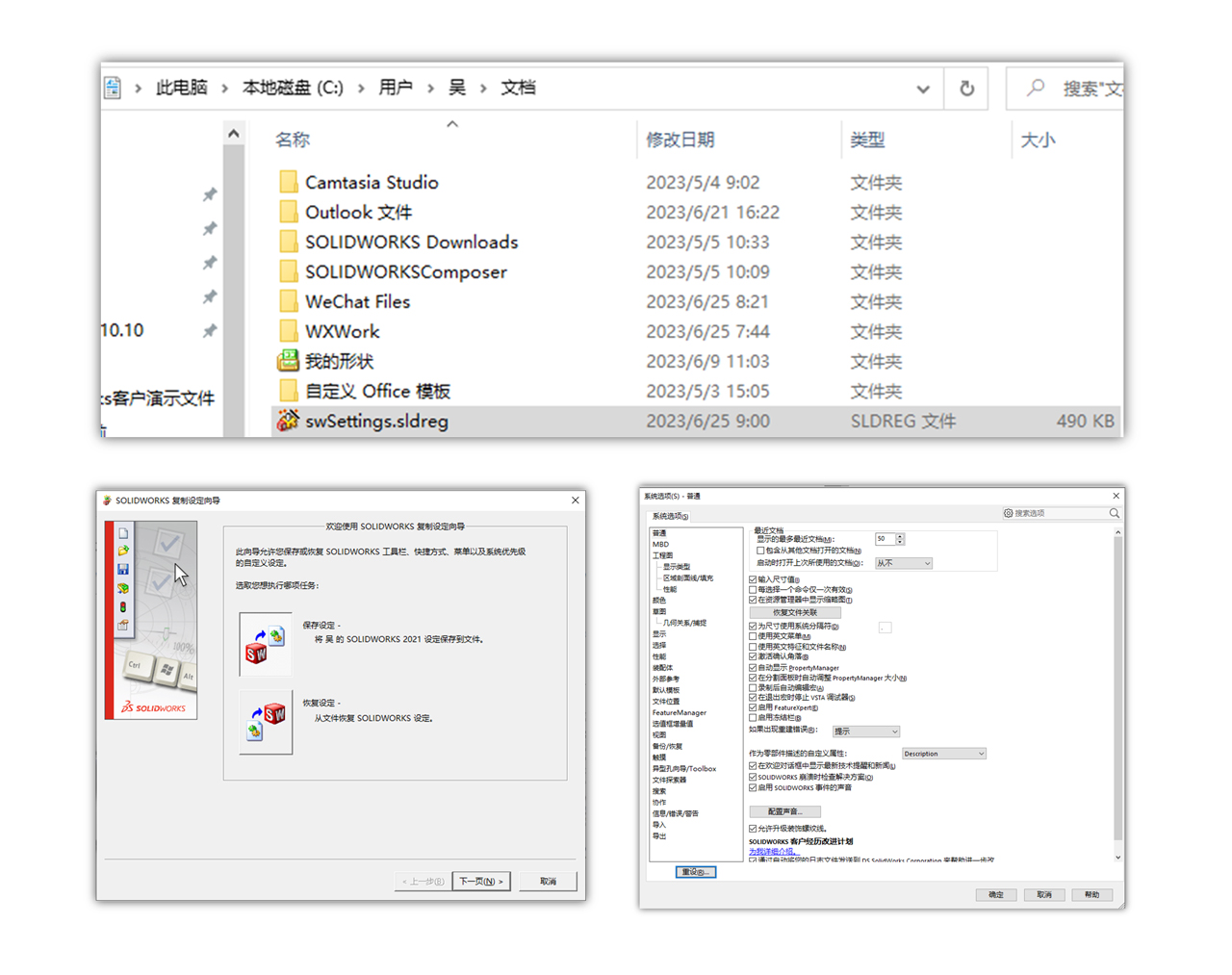Screen dimensions: 1232x975
Task: Toggle 激活确认角落 checkbox
Action: (753, 656)
